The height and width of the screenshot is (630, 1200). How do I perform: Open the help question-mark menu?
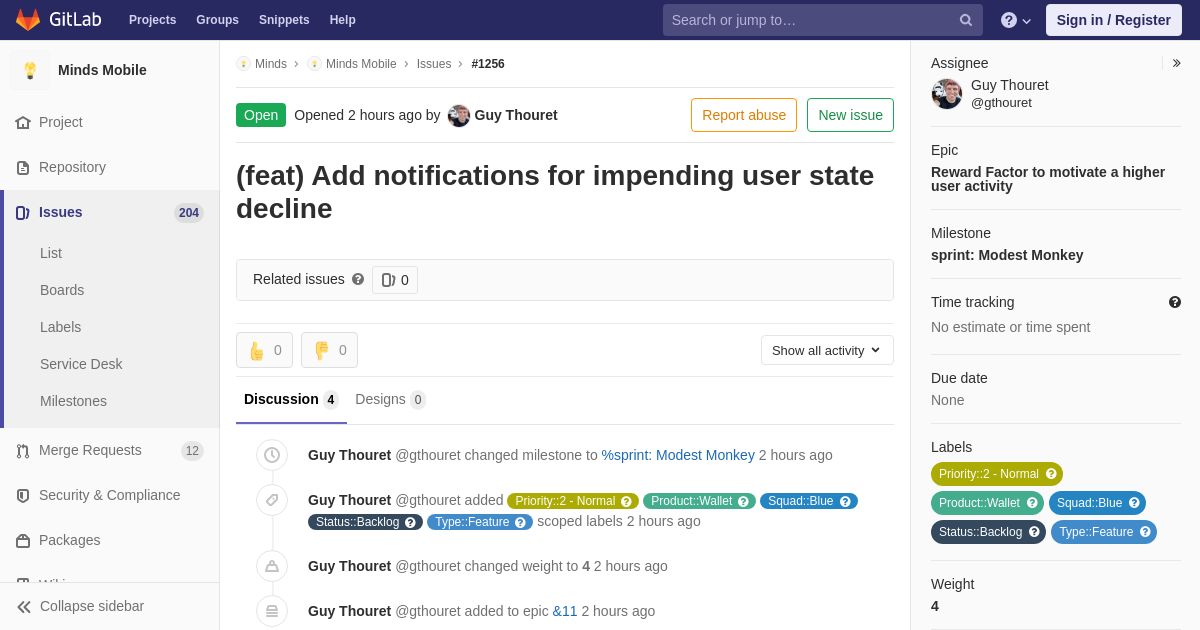click(x=1015, y=20)
